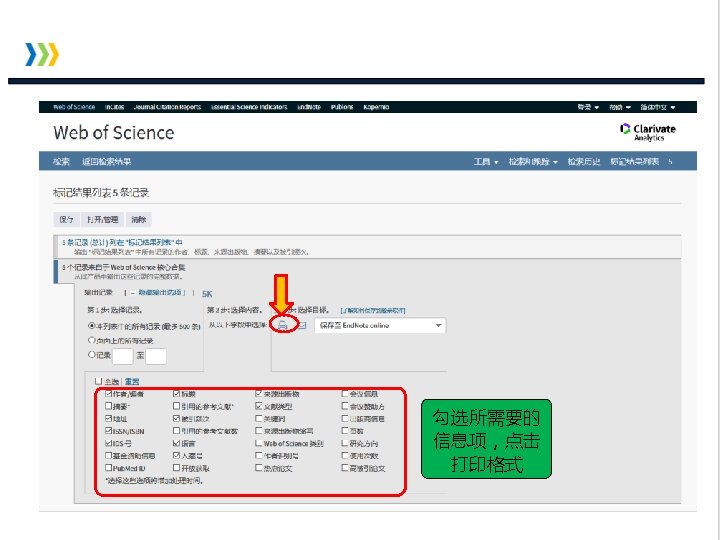
Task: Click the 重置 reset link
Action: [132, 382]
